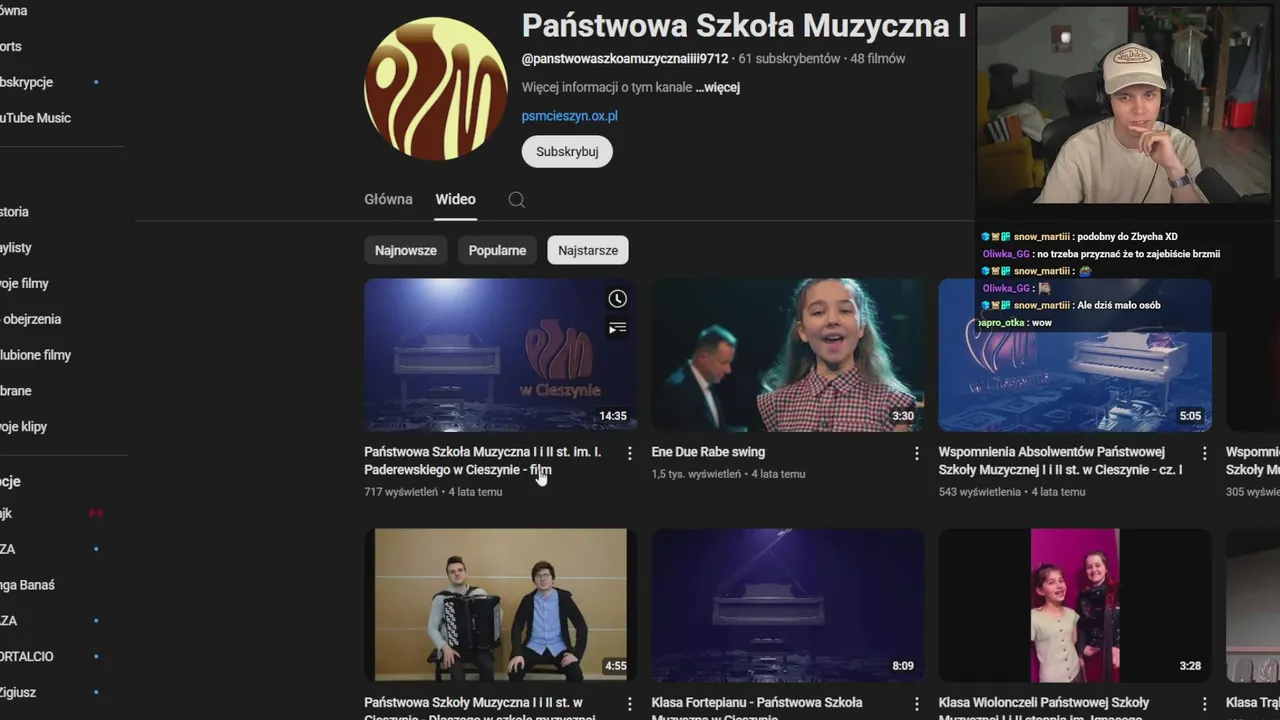Select the Wideo tab

pos(455,199)
